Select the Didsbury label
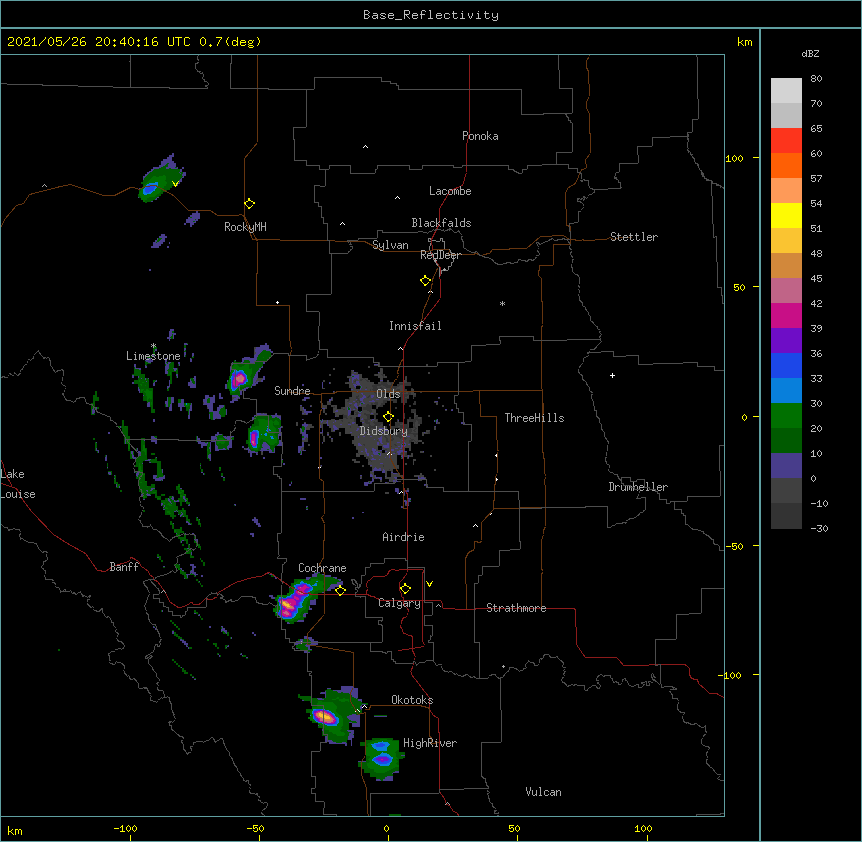 point(384,431)
